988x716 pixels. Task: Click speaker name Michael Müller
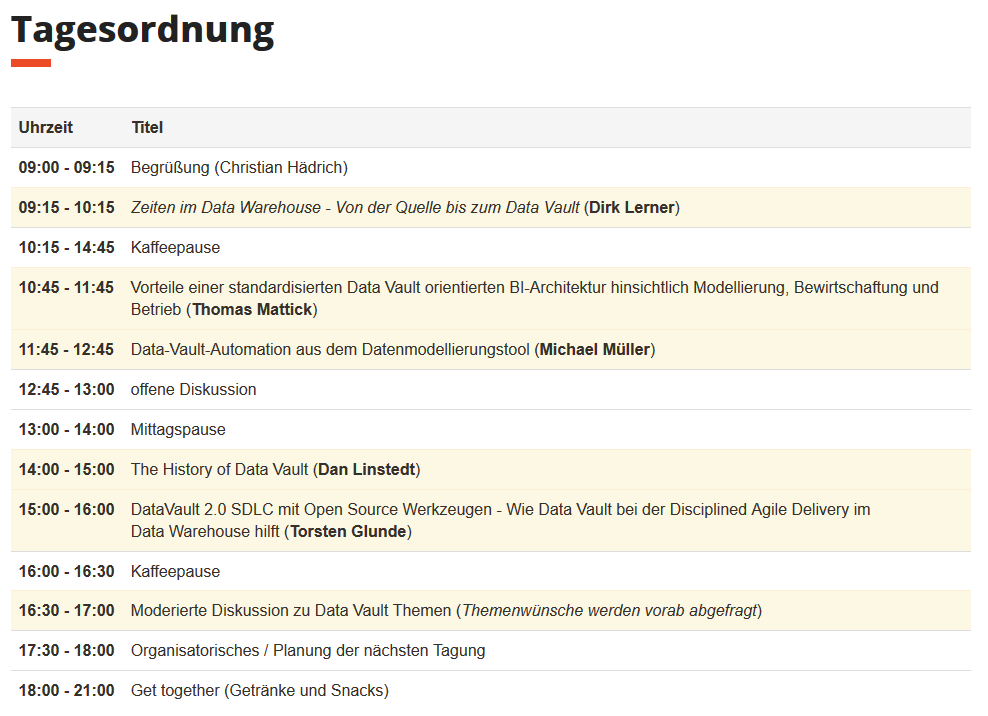tap(595, 350)
